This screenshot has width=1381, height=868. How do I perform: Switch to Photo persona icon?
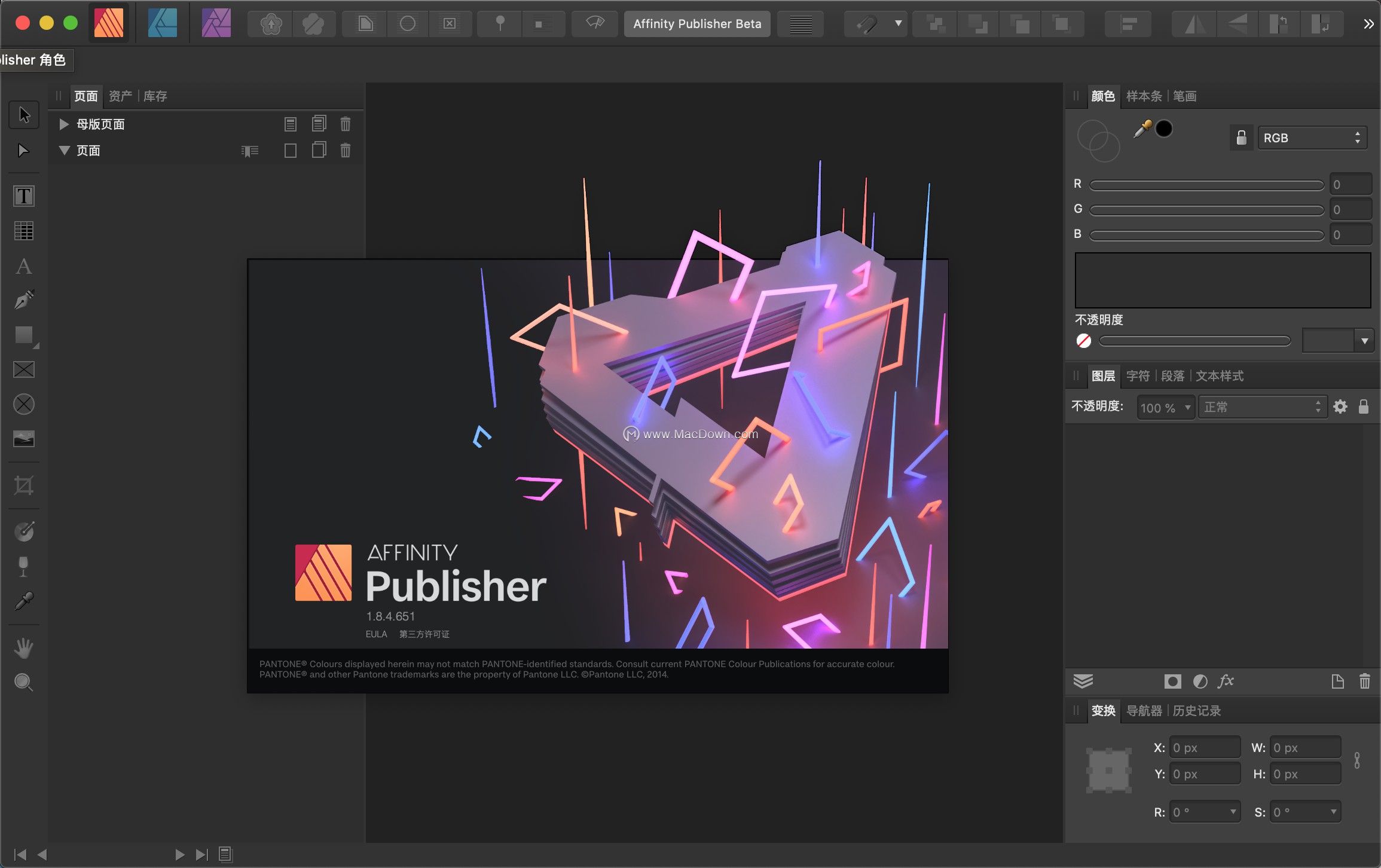[x=216, y=23]
